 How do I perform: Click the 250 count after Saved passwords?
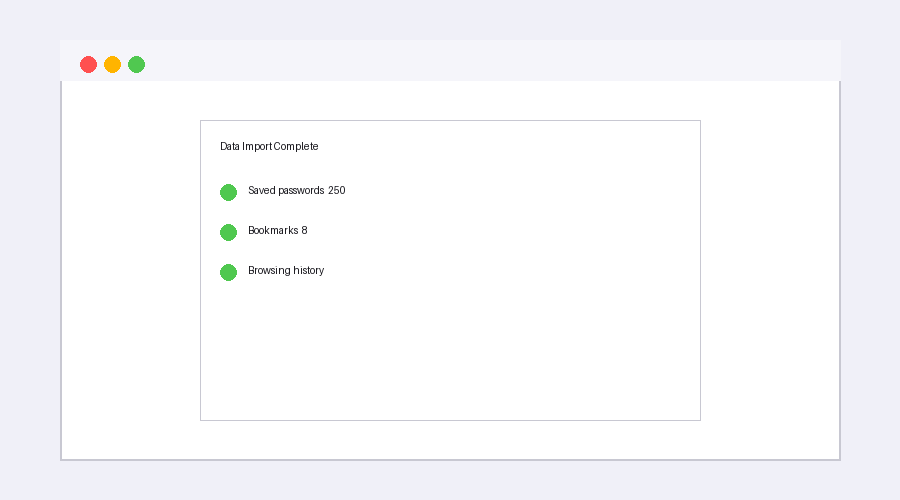(336, 191)
